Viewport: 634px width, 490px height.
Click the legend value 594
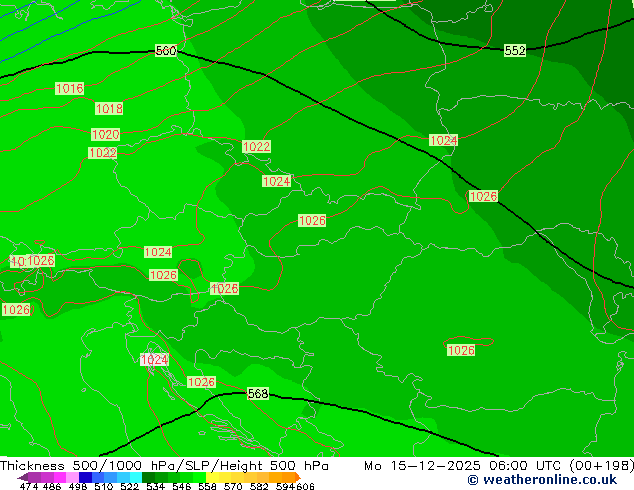(x=286, y=486)
